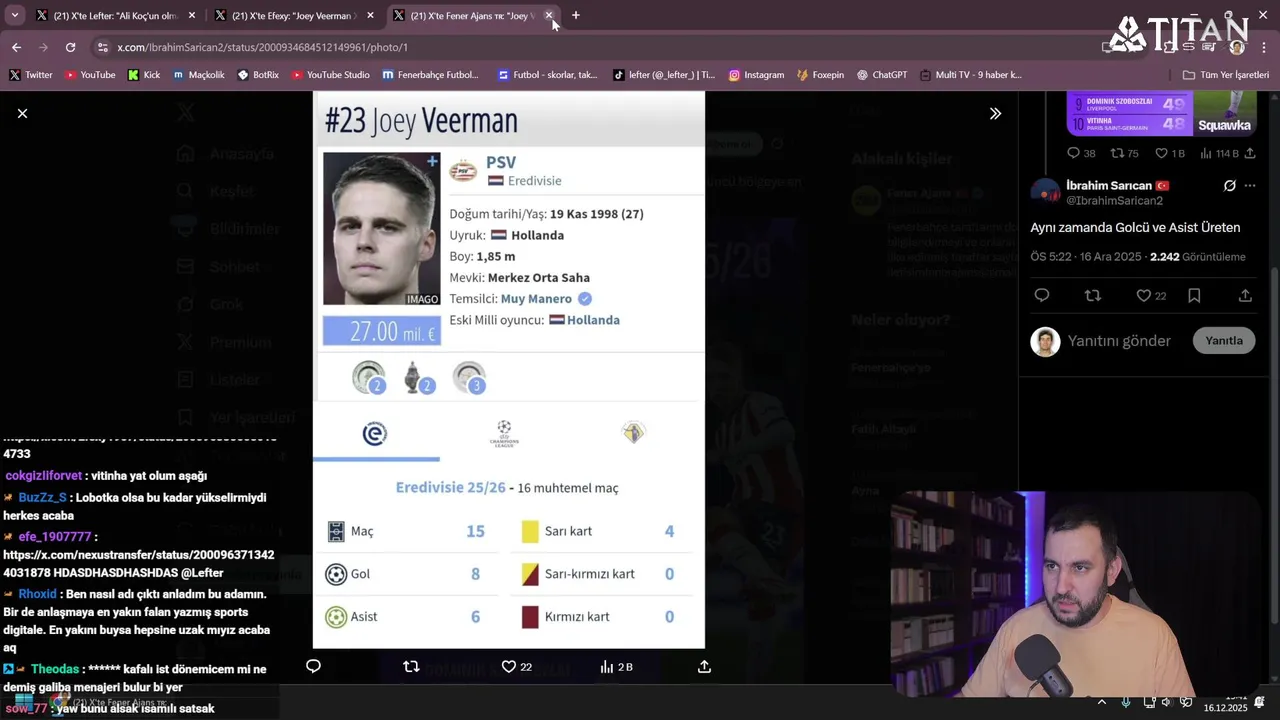Click the system tray expand arrow
1280x720 pixels.
tap(1101, 702)
